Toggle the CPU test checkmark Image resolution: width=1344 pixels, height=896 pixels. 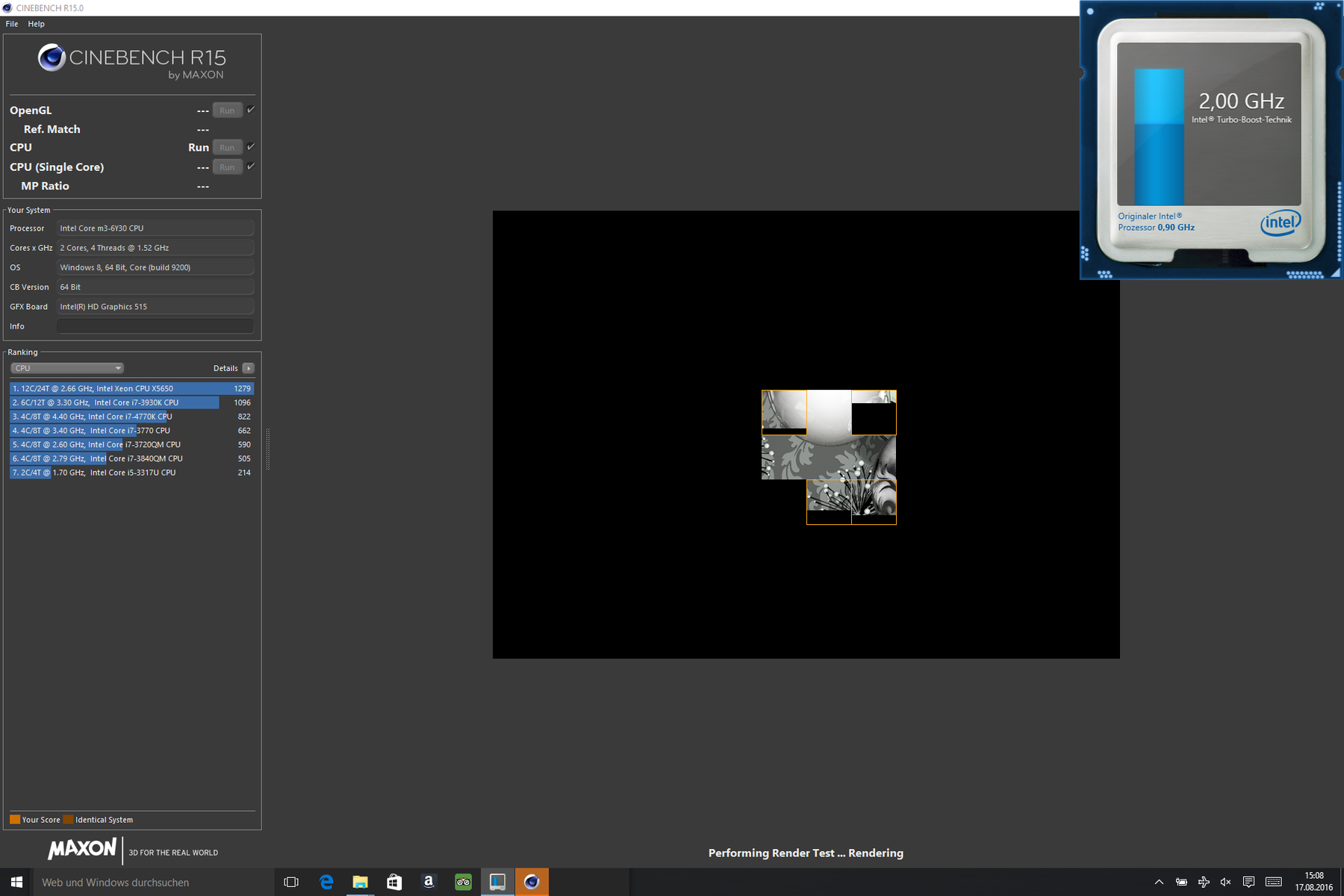[251, 147]
